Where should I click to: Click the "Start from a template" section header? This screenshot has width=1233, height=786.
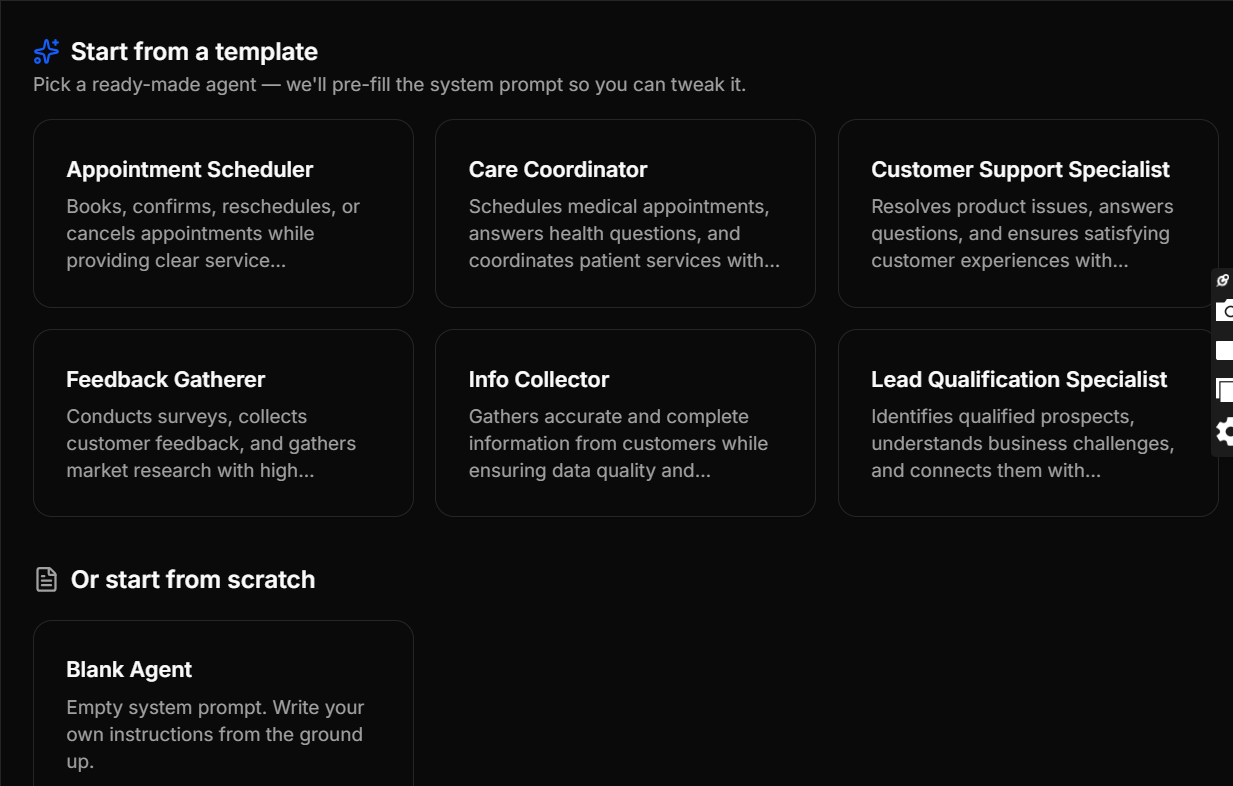click(x=195, y=51)
